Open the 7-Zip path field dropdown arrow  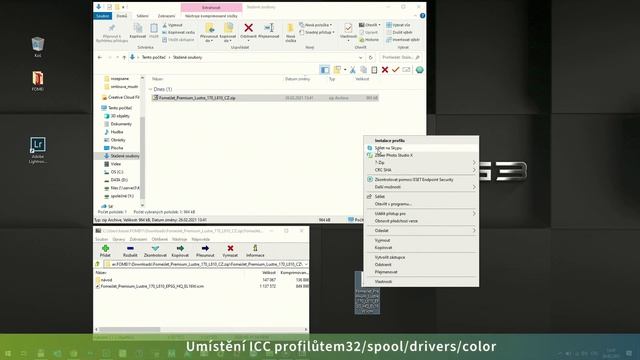coord(306,264)
